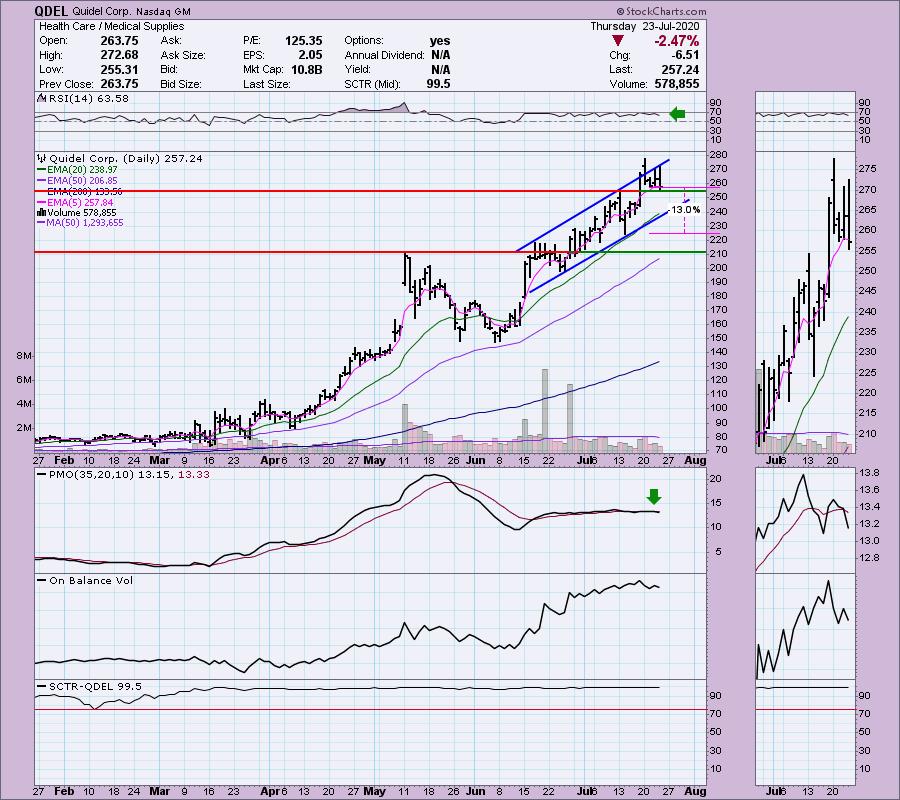The width and height of the screenshot is (900, 800).
Task: Click the P/E value 125.35
Action: [x=304, y=41]
